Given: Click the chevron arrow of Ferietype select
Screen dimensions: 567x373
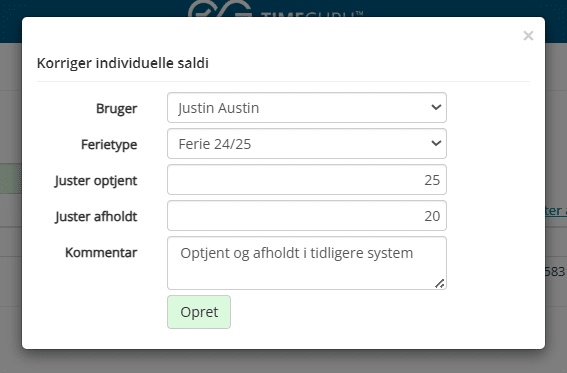Looking at the screenshot, I should pos(436,143).
